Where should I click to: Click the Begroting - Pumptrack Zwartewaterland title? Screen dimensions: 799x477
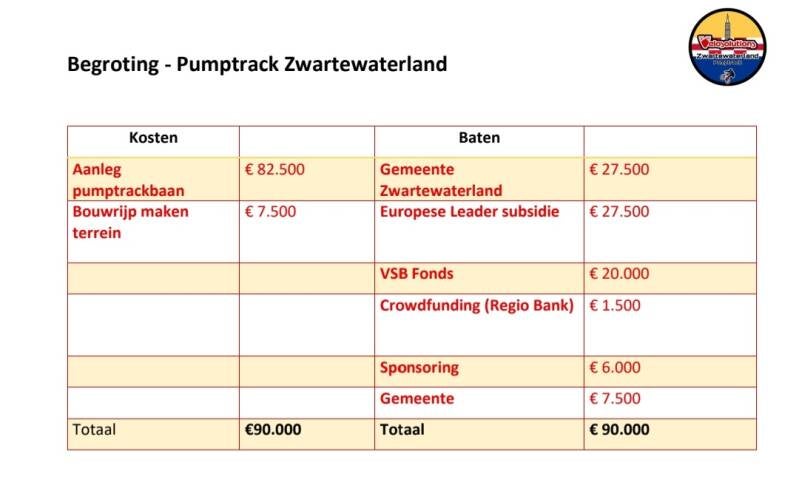257,65
